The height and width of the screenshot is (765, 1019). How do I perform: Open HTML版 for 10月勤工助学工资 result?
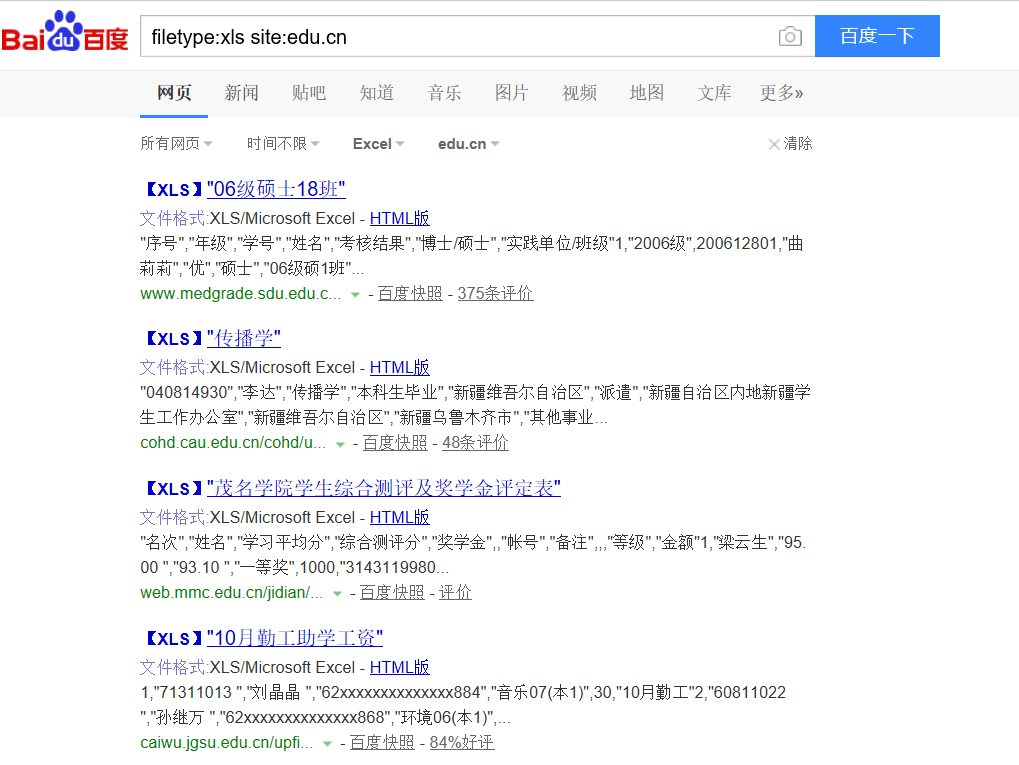click(x=400, y=668)
